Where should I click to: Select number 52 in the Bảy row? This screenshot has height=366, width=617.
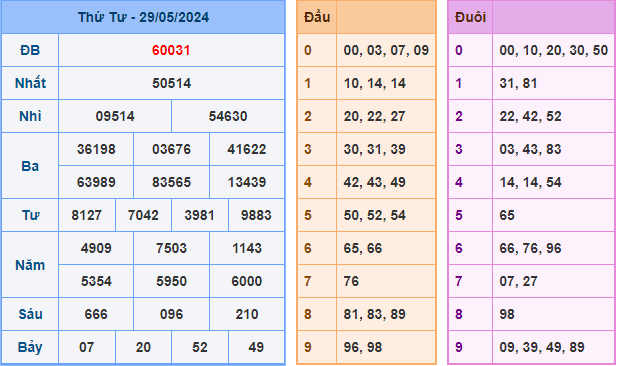click(200, 348)
